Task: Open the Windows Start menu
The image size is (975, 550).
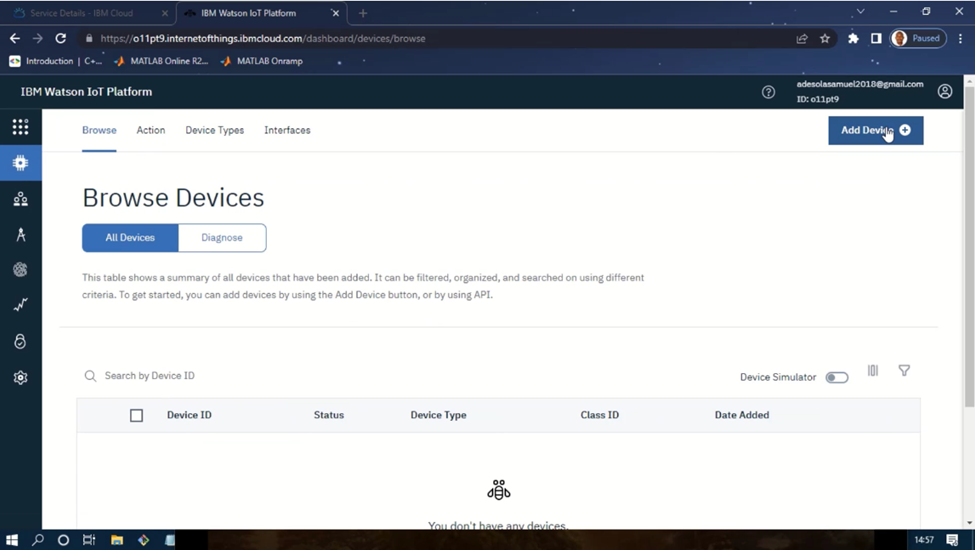Action: pos(11,539)
